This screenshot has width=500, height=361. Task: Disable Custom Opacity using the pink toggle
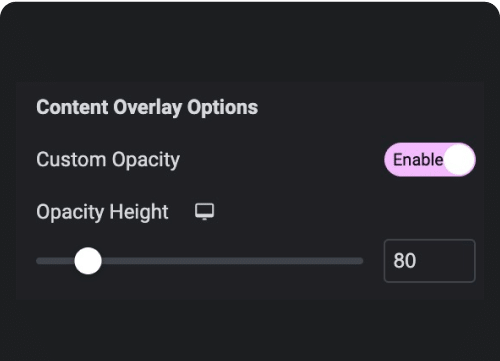430,160
